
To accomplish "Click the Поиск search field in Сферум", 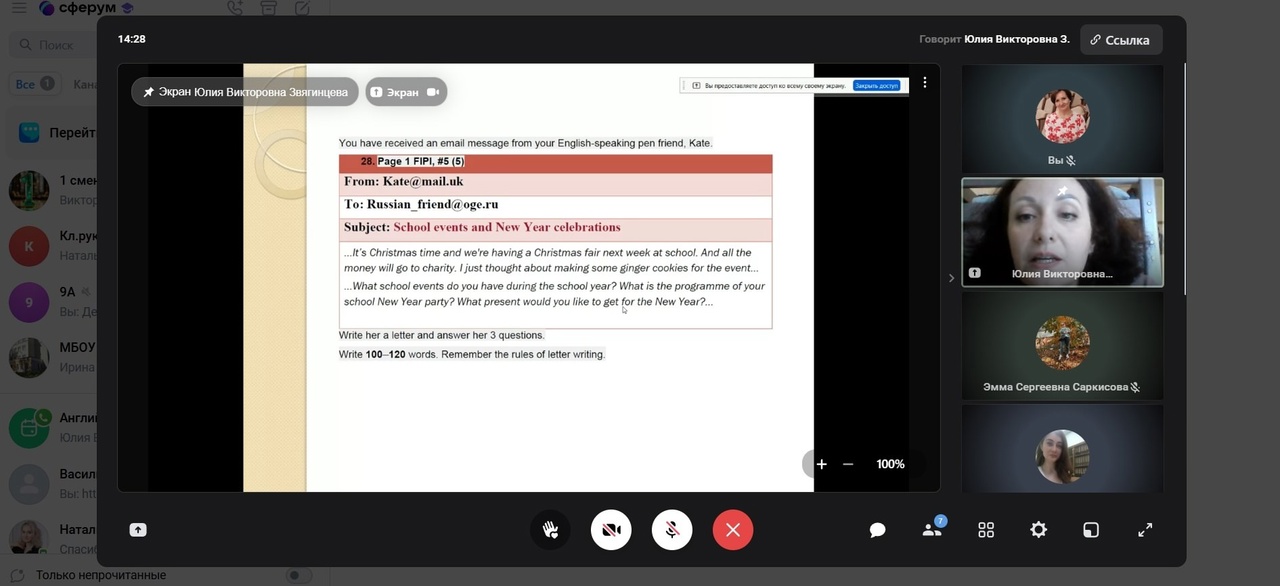I will 53,45.
